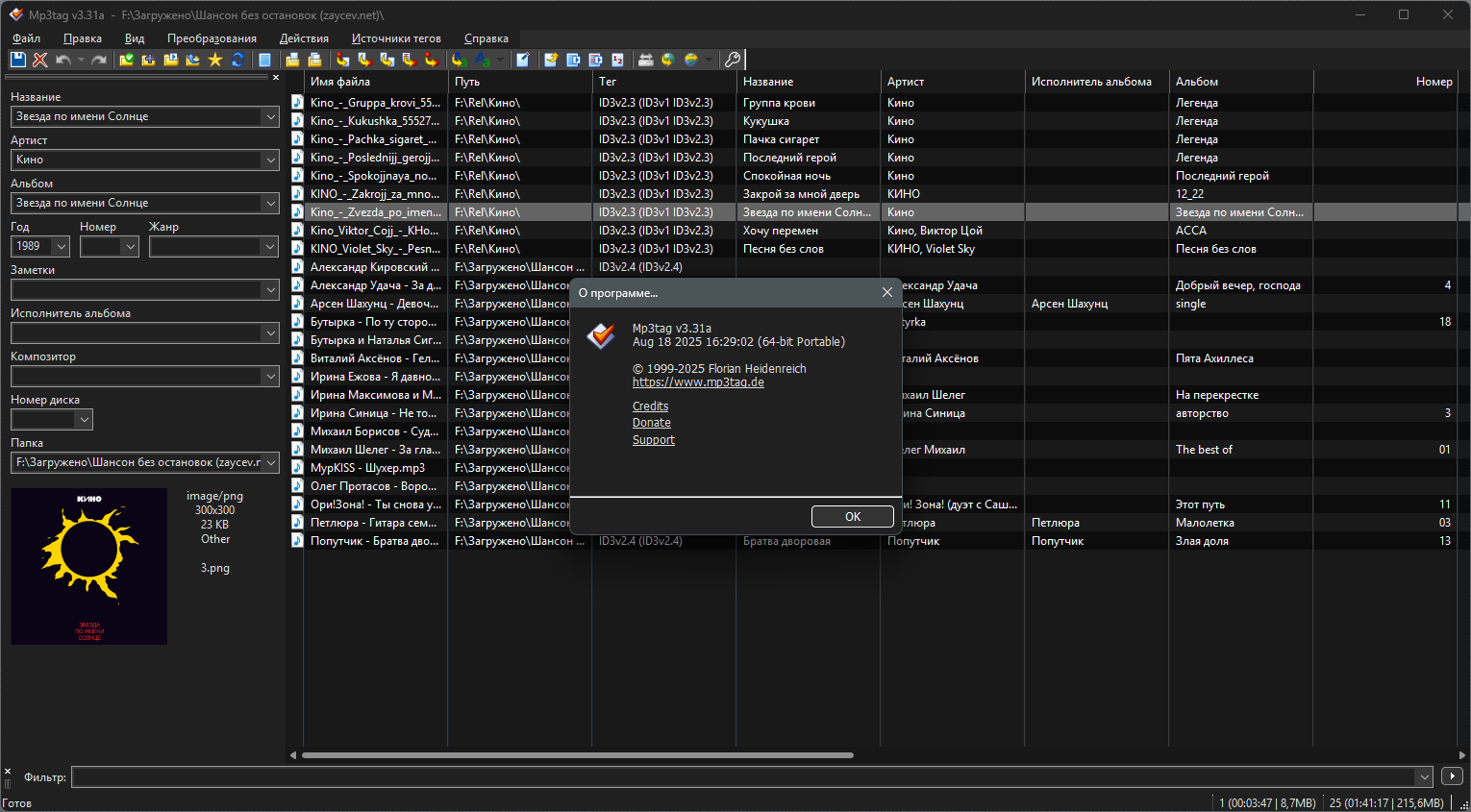This screenshot has height=812, width=1471.
Task: Click into the Фильтр input field
Action: (743, 776)
